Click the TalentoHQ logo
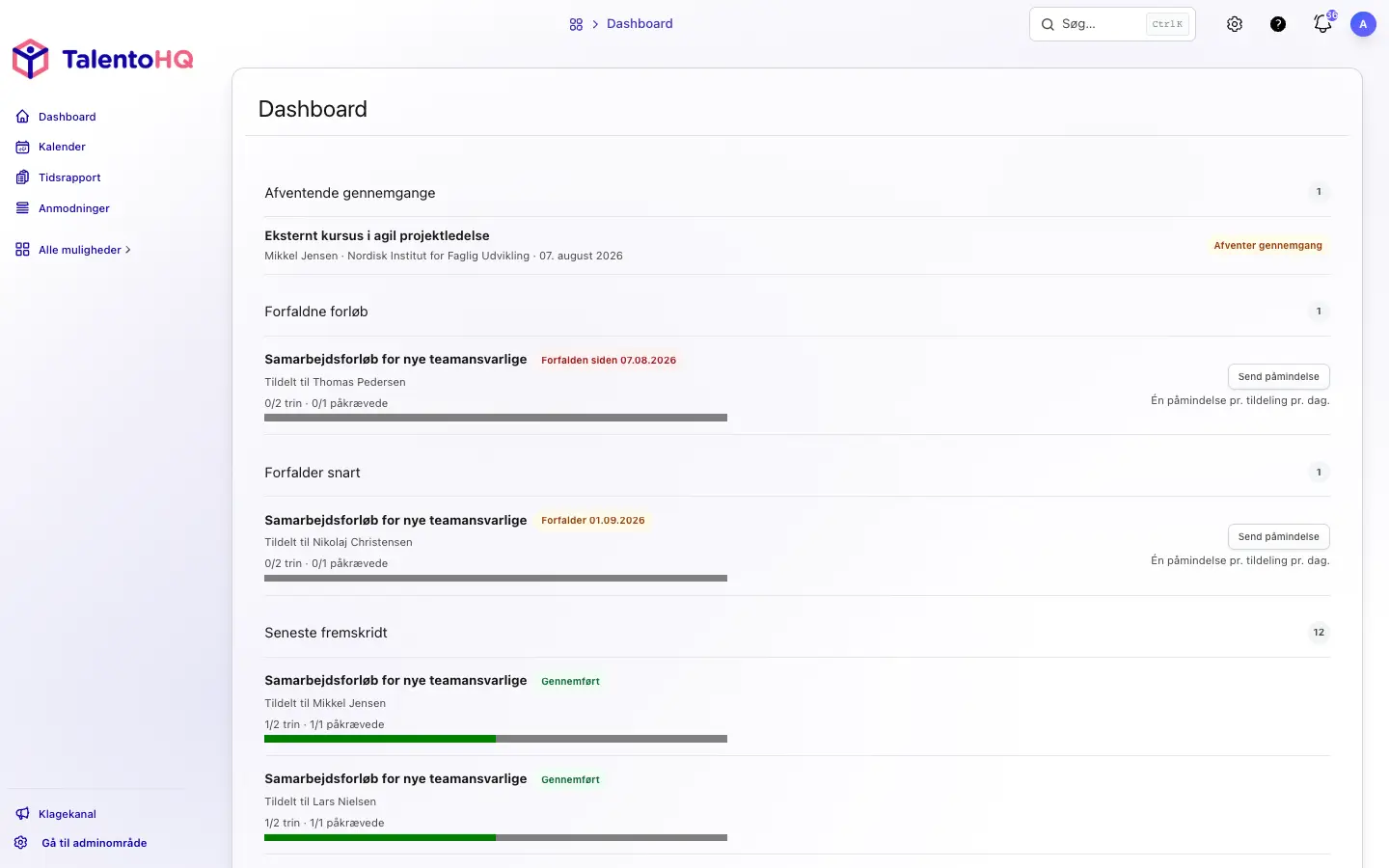Viewport: 1389px width, 868px height. click(102, 59)
